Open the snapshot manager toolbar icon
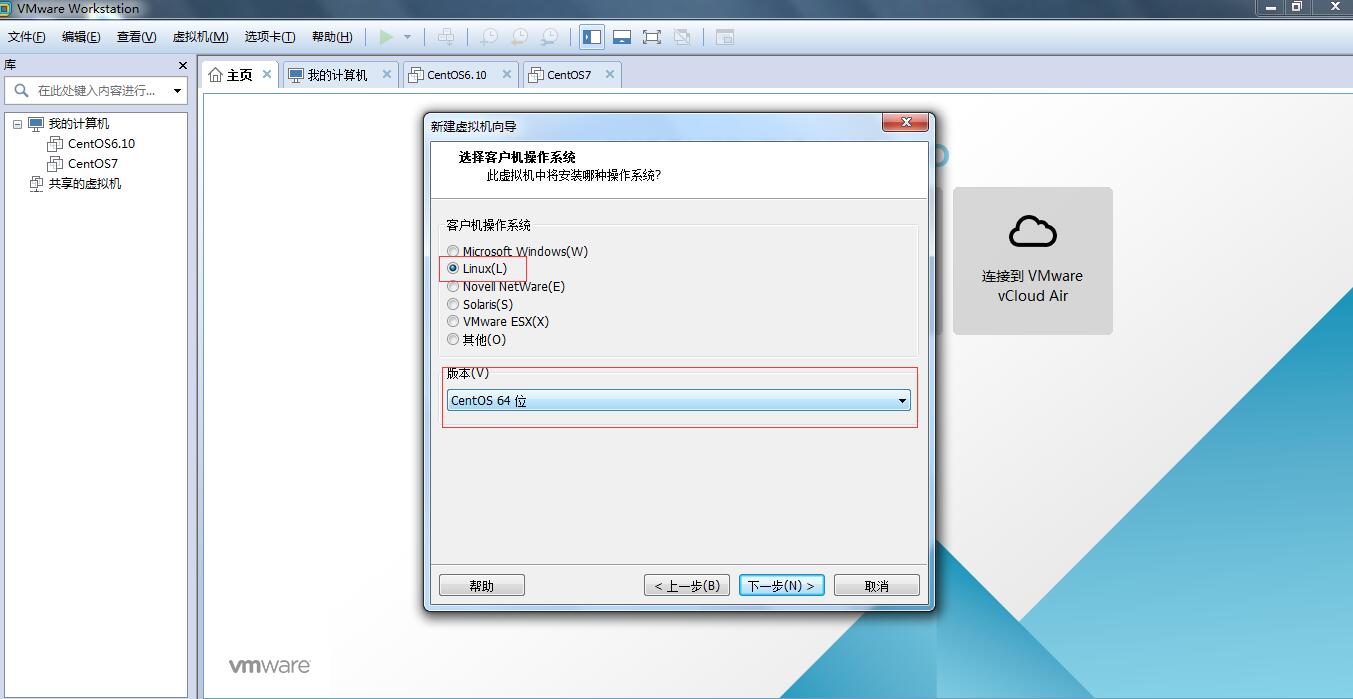The image size is (1353, 699). click(x=549, y=37)
